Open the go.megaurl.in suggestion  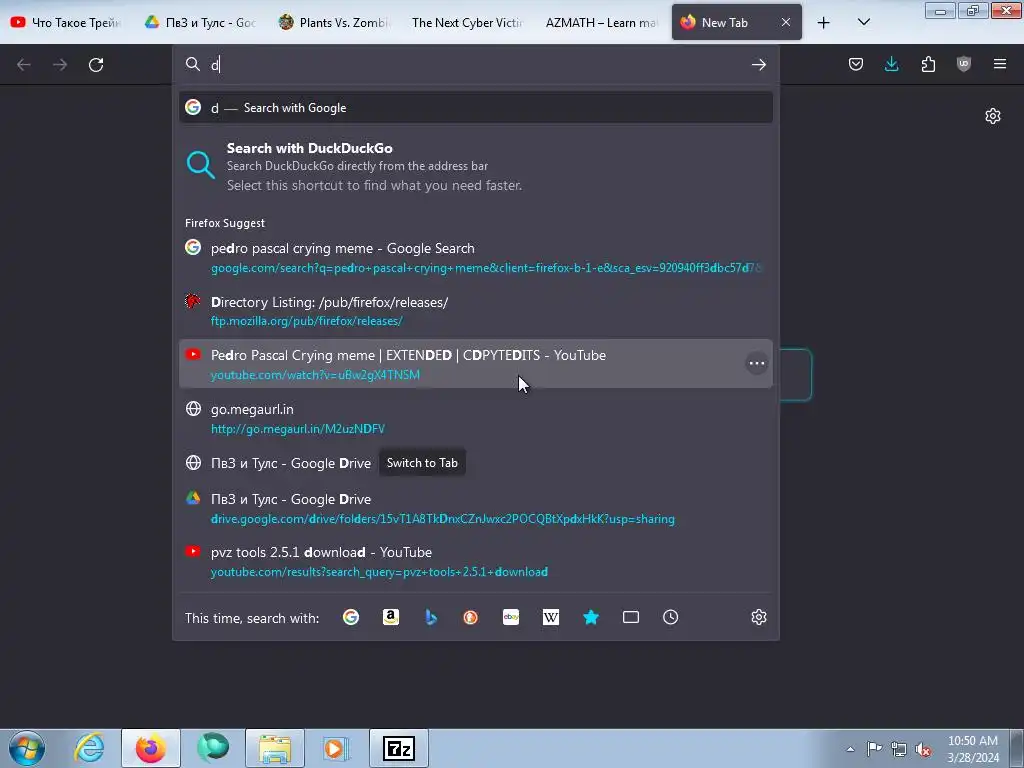pyautogui.click(x=476, y=419)
